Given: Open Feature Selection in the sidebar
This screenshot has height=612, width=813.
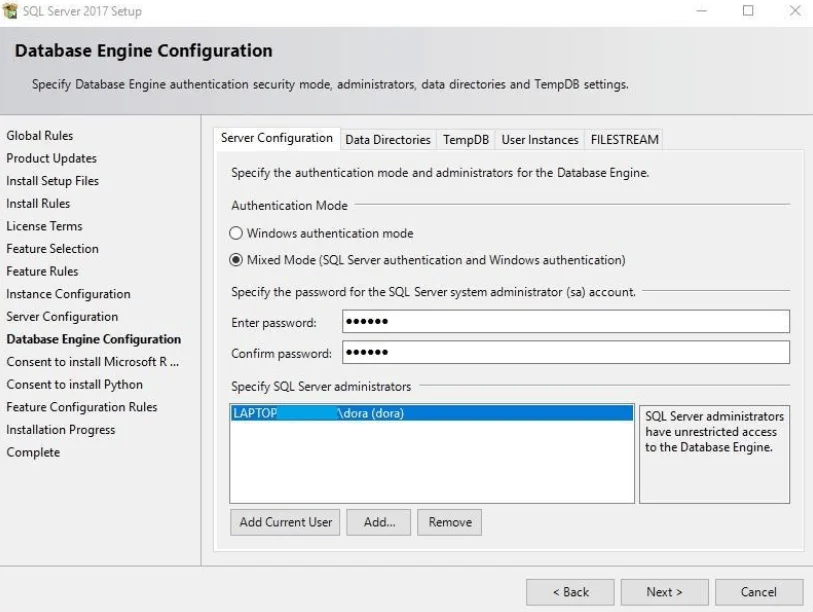Looking at the screenshot, I should coord(52,248).
